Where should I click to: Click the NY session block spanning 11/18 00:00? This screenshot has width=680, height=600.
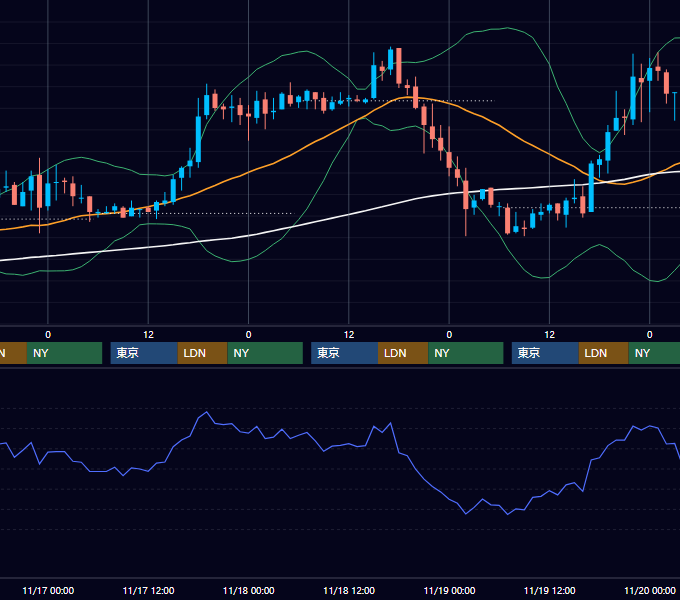265,353
